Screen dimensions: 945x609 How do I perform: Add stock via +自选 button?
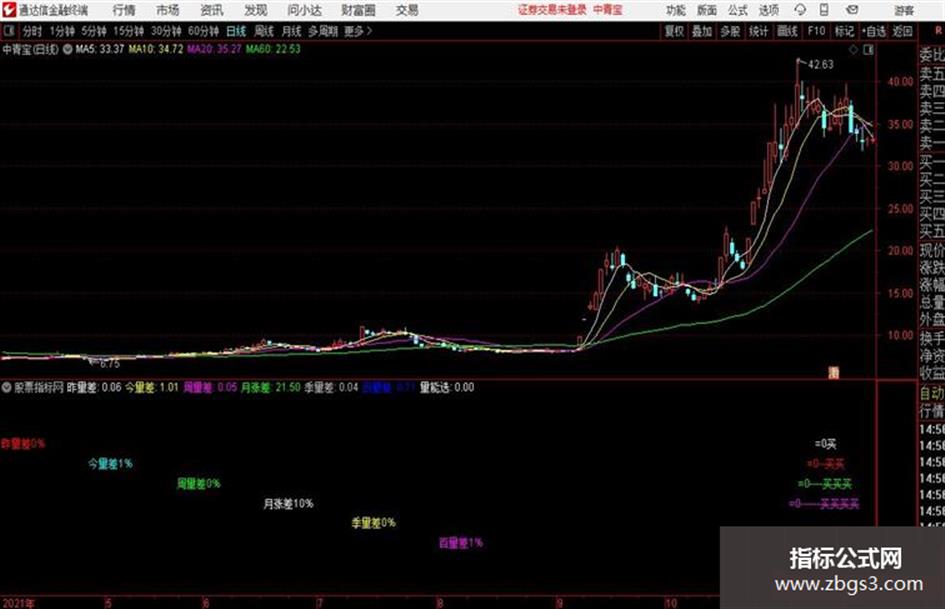[x=874, y=31]
